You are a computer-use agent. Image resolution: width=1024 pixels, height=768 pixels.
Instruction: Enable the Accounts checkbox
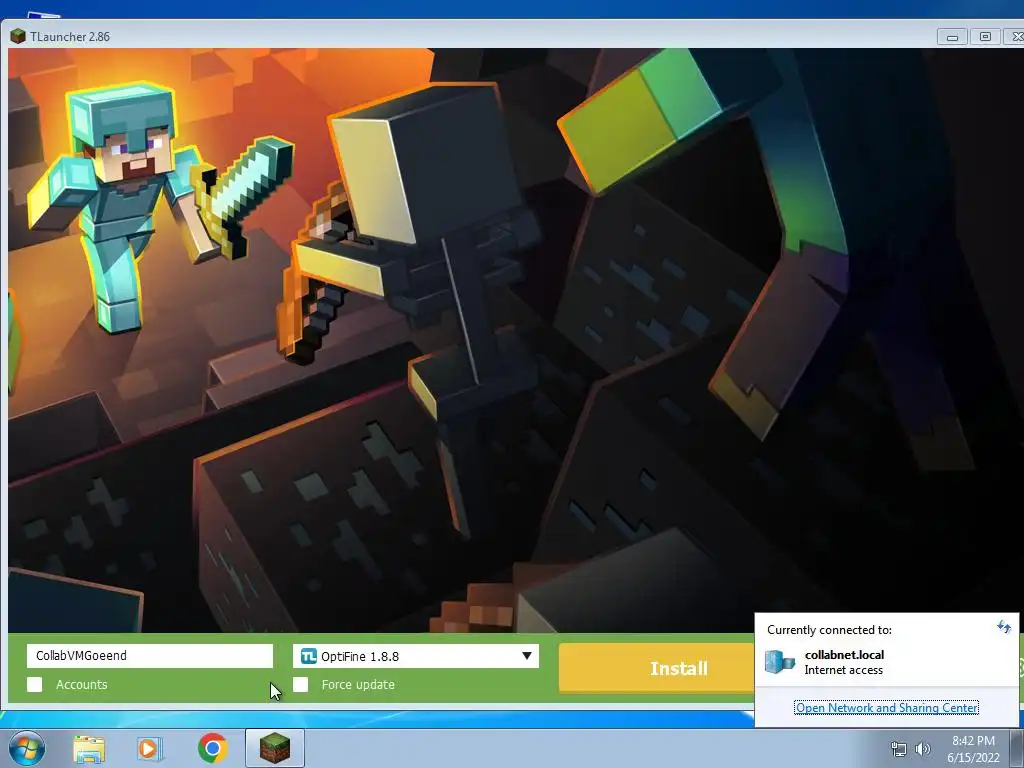[35, 684]
